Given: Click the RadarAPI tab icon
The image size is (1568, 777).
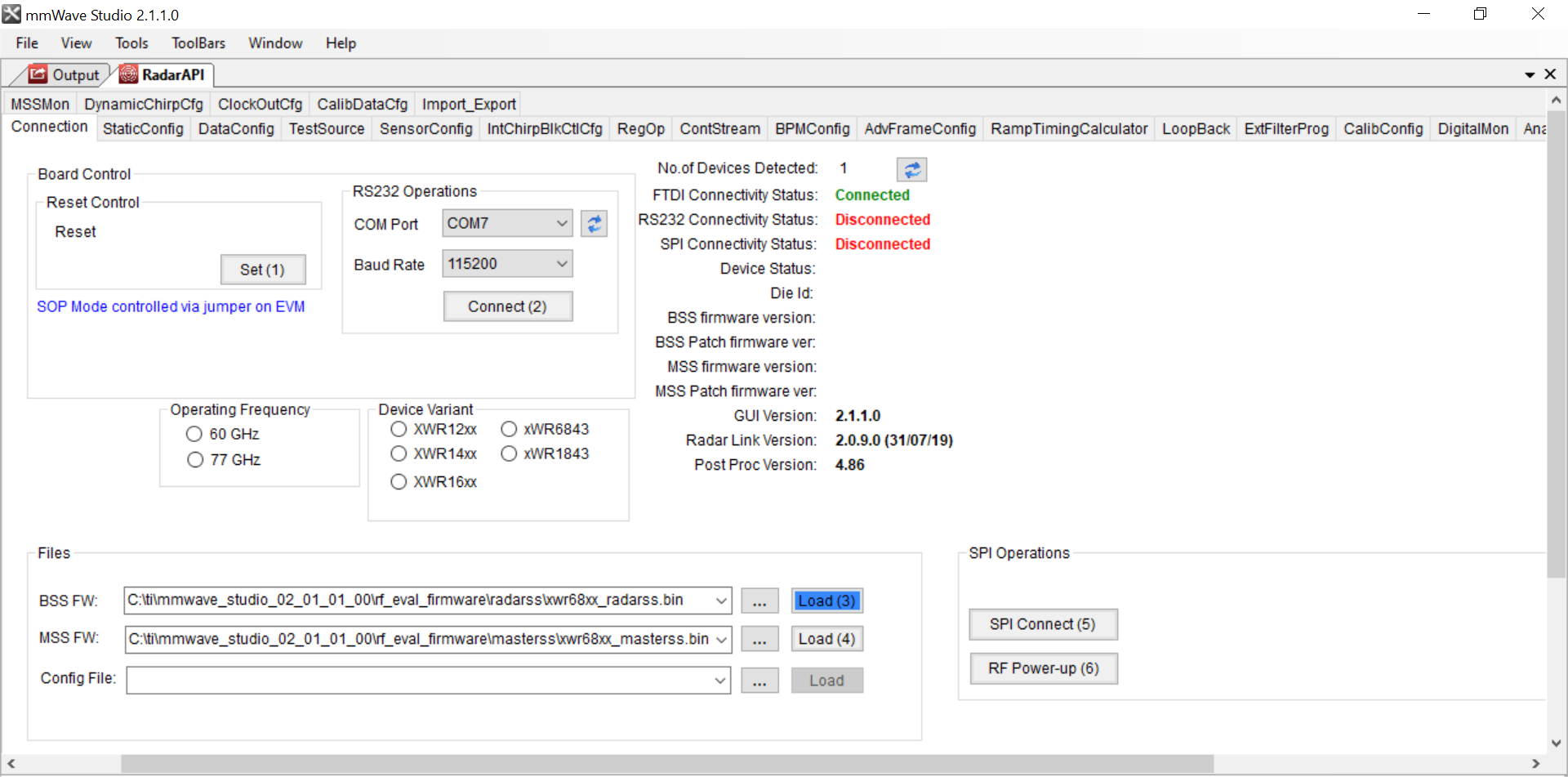Looking at the screenshot, I should tap(128, 74).
